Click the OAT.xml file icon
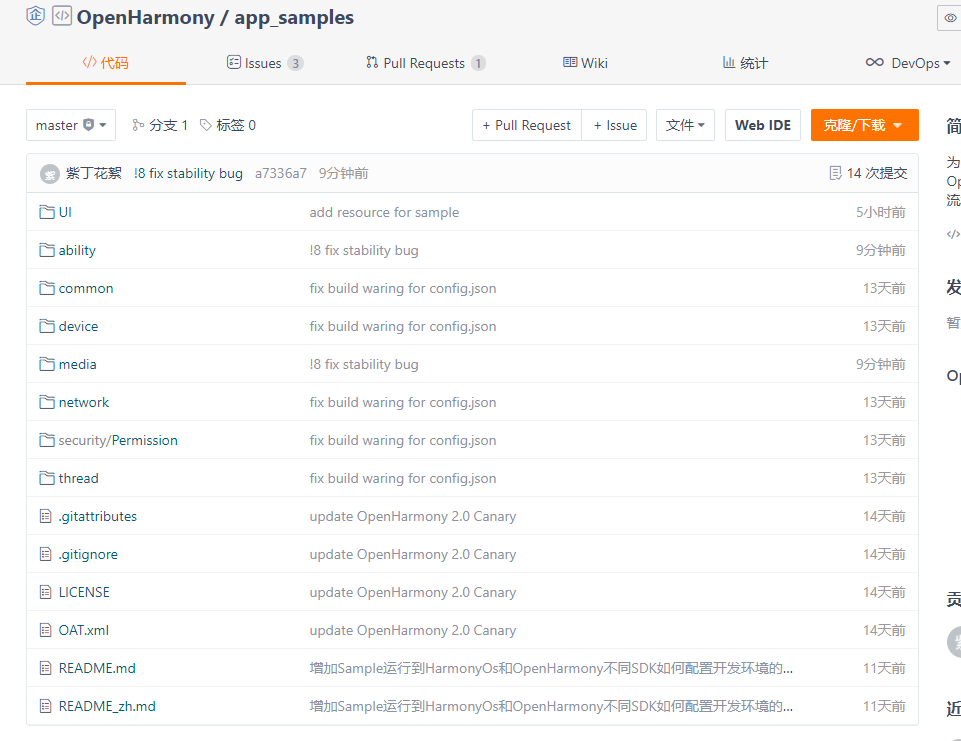This screenshot has height=741, width=961. click(x=45, y=630)
